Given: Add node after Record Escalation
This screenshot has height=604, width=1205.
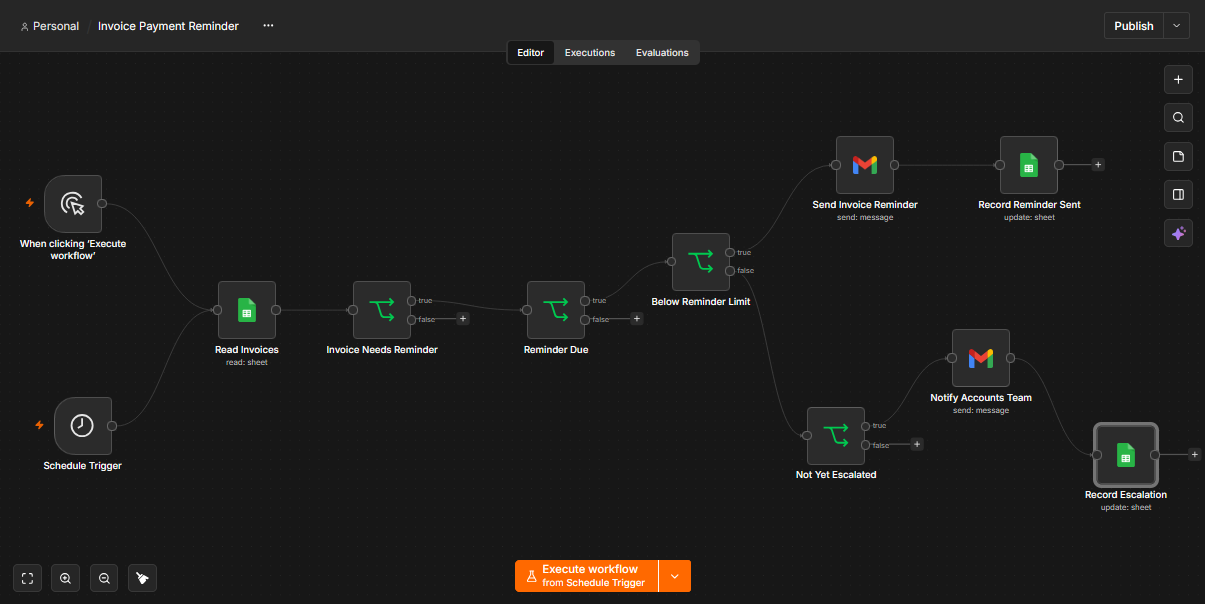Looking at the screenshot, I should pyautogui.click(x=1194, y=455).
